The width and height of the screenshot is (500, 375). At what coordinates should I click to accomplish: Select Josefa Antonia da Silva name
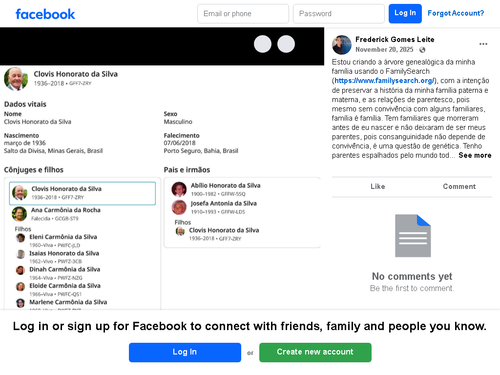pos(224,203)
